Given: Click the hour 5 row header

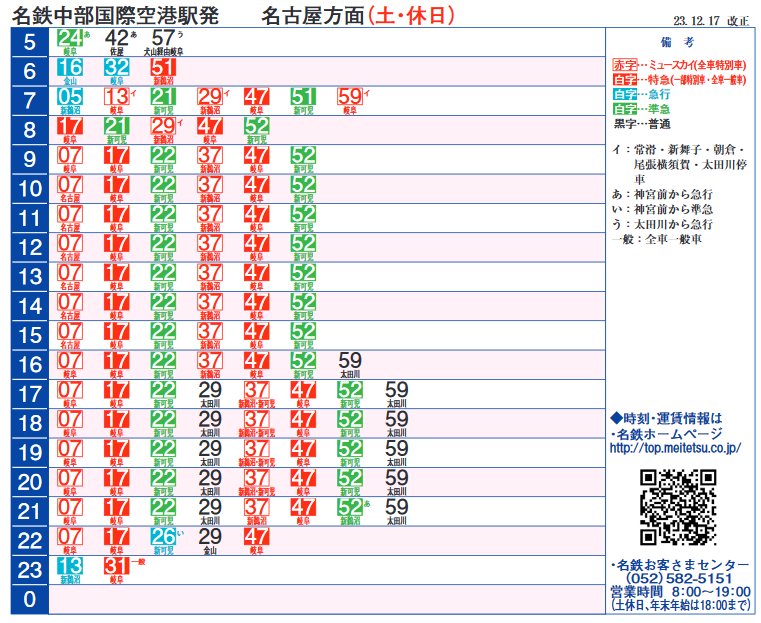Looking at the screenshot, I should pyautogui.click(x=29, y=43).
